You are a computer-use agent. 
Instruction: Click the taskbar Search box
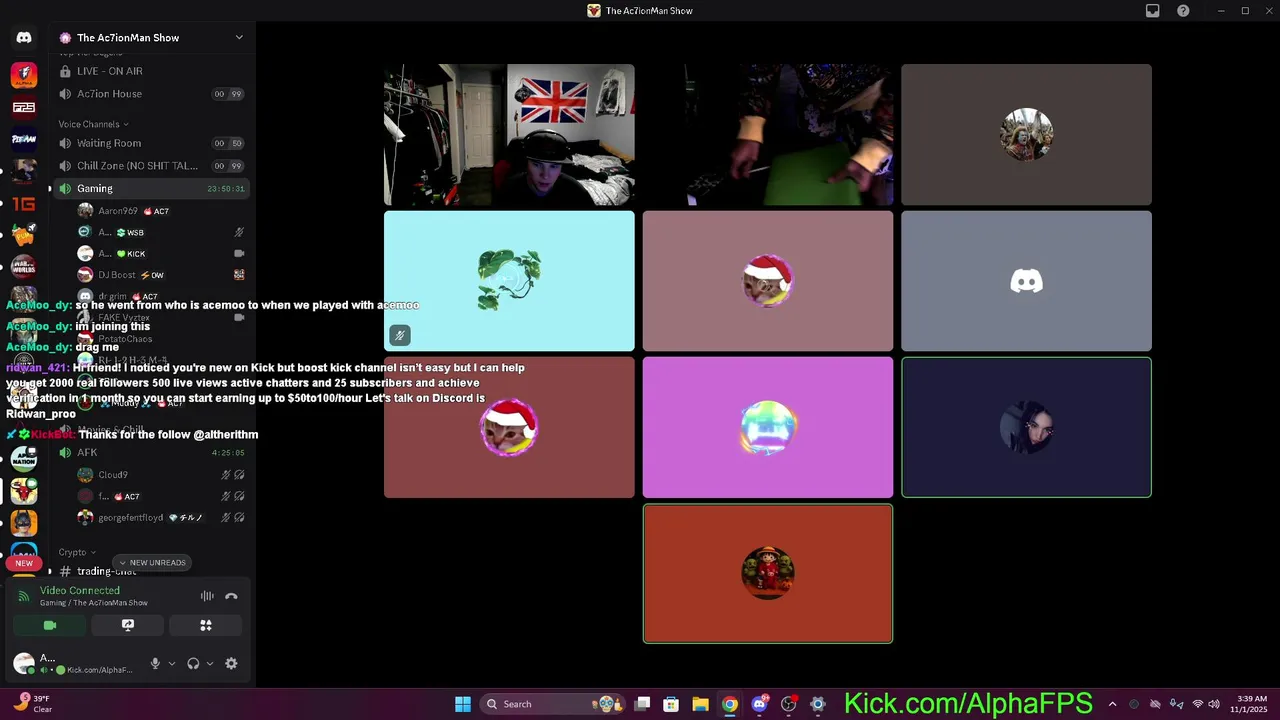click(x=552, y=704)
